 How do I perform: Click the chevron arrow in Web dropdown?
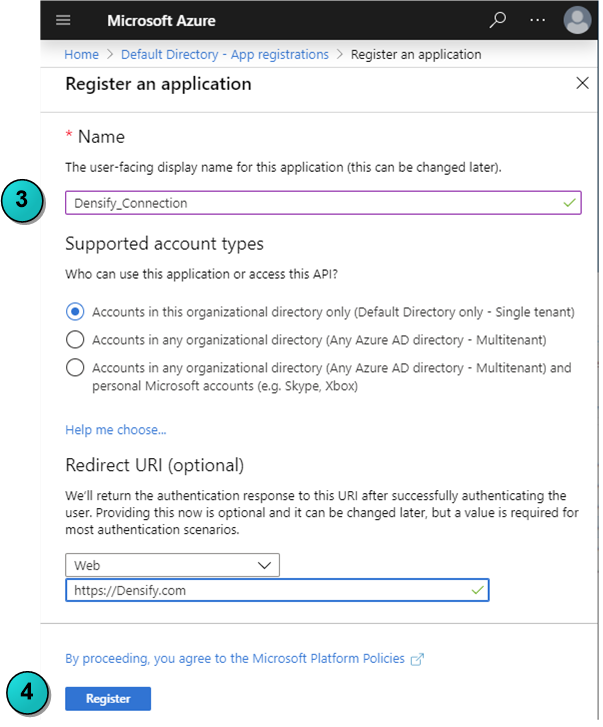pyautogui.click(x=264, y=565)
